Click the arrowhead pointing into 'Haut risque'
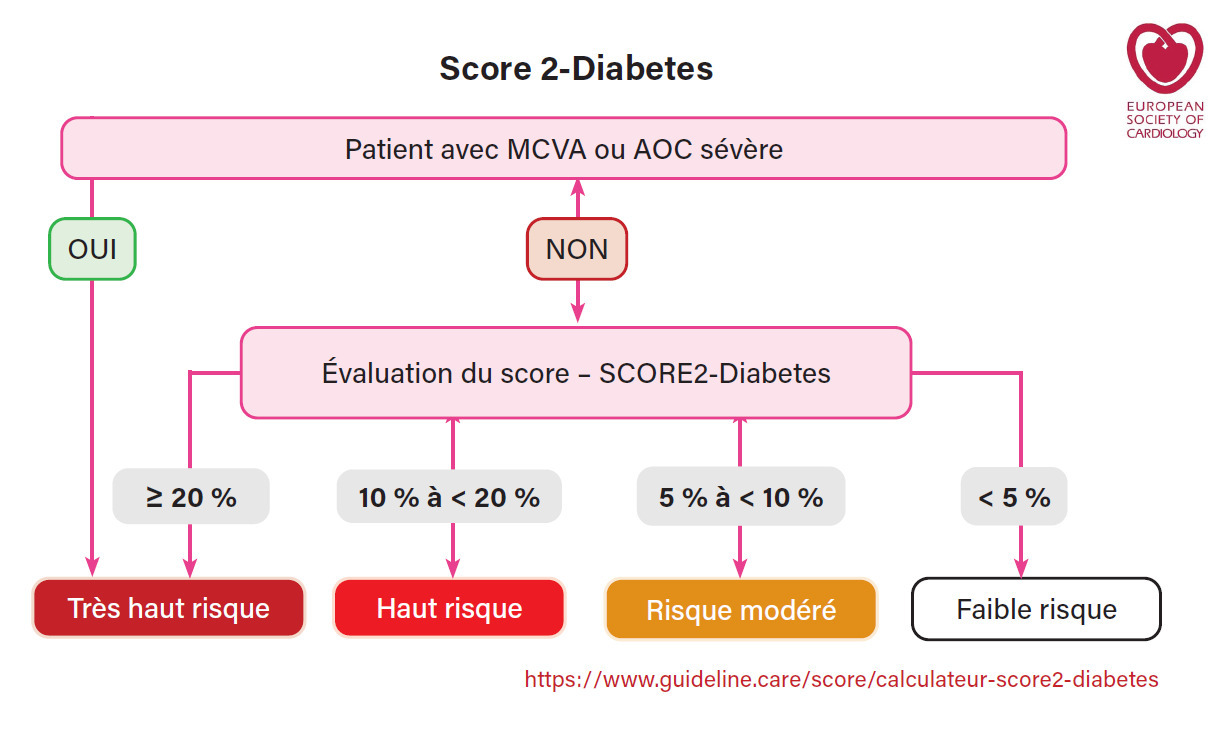This screenshot has height=739, width=1225. coord(452,568)
